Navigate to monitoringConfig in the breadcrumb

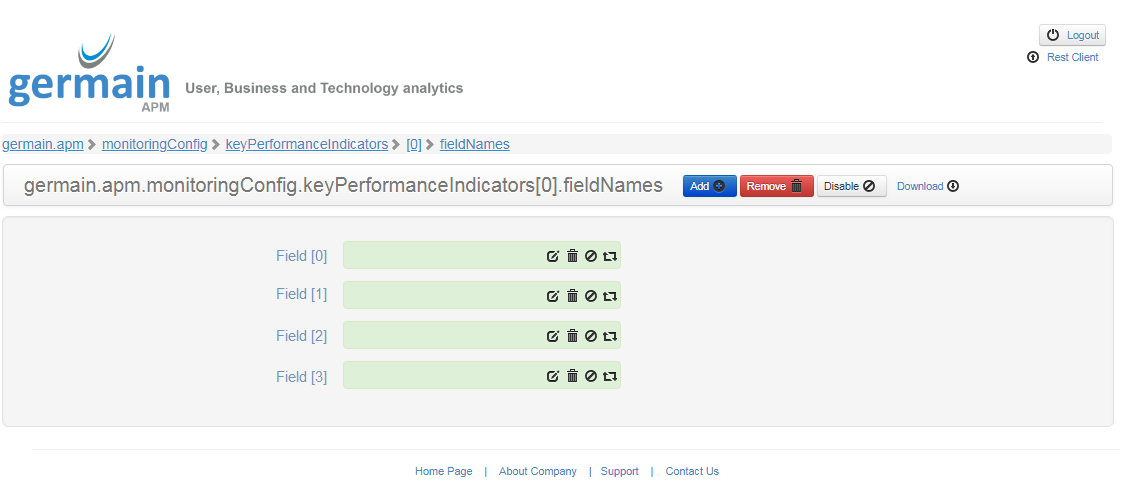pyautogui.click(x=154, y=144)
